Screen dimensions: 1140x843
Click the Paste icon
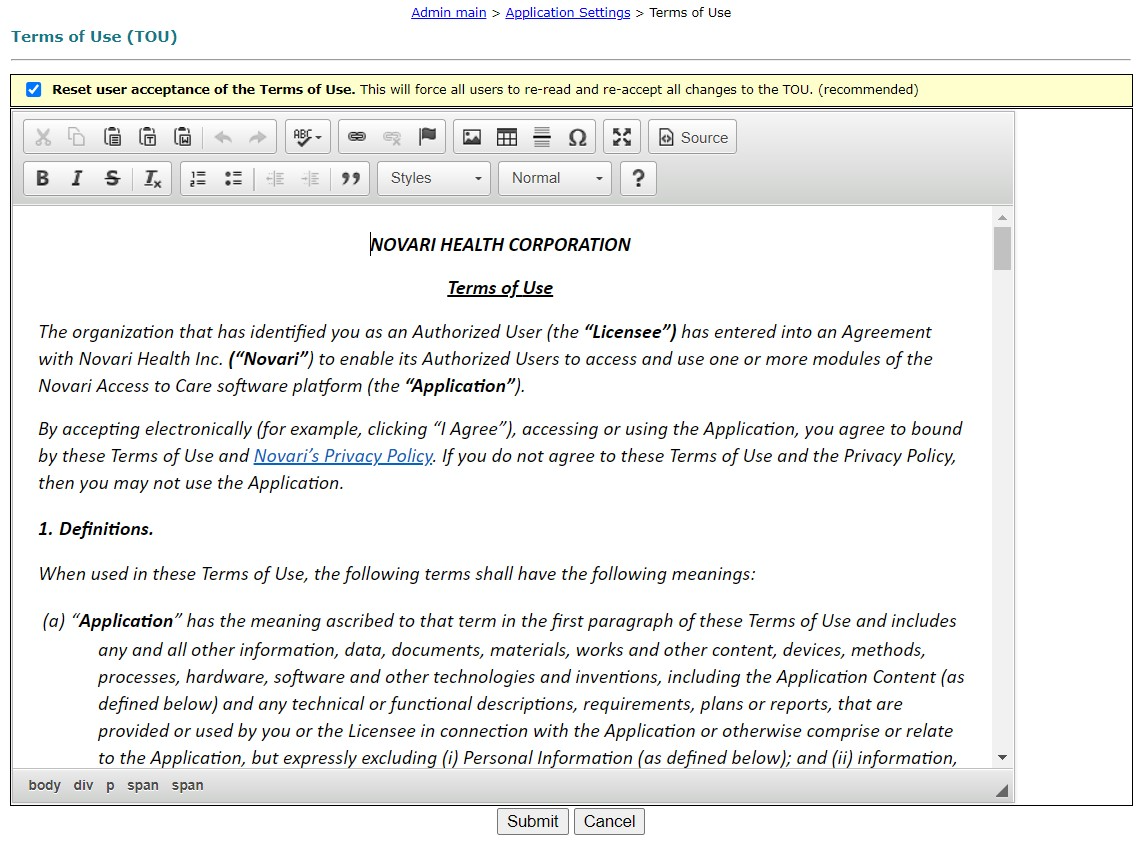point(112,137)
